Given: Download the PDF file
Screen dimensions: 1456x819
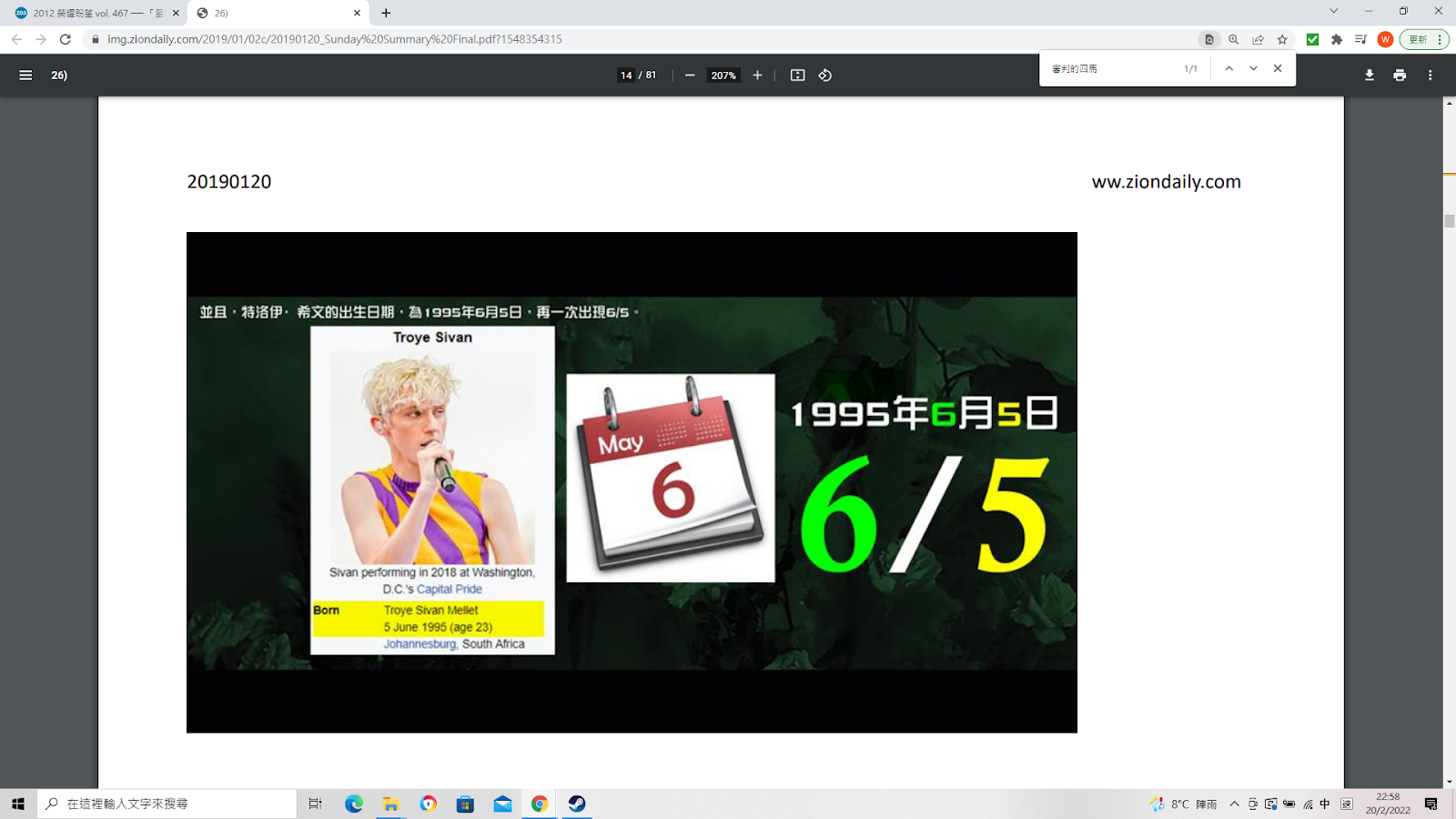Looking at the screenshot, I should coord(1369,76).
